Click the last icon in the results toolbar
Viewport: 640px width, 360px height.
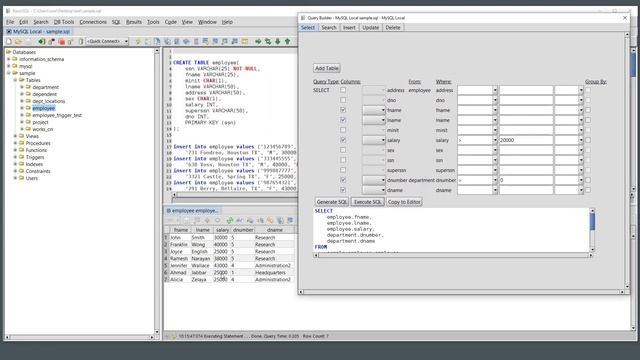pos(290,220)
